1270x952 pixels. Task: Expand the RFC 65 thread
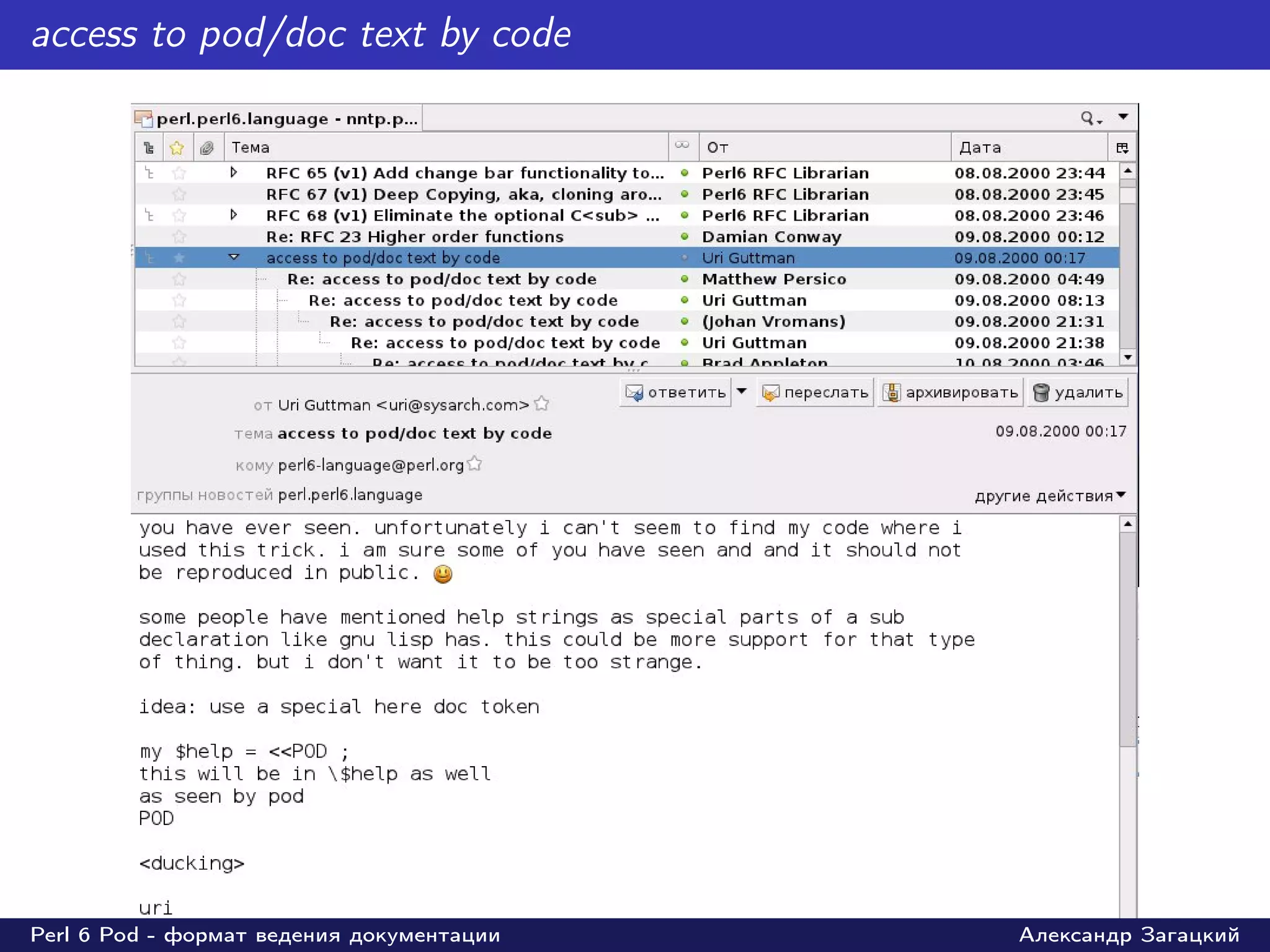click(x=234, y=172)
